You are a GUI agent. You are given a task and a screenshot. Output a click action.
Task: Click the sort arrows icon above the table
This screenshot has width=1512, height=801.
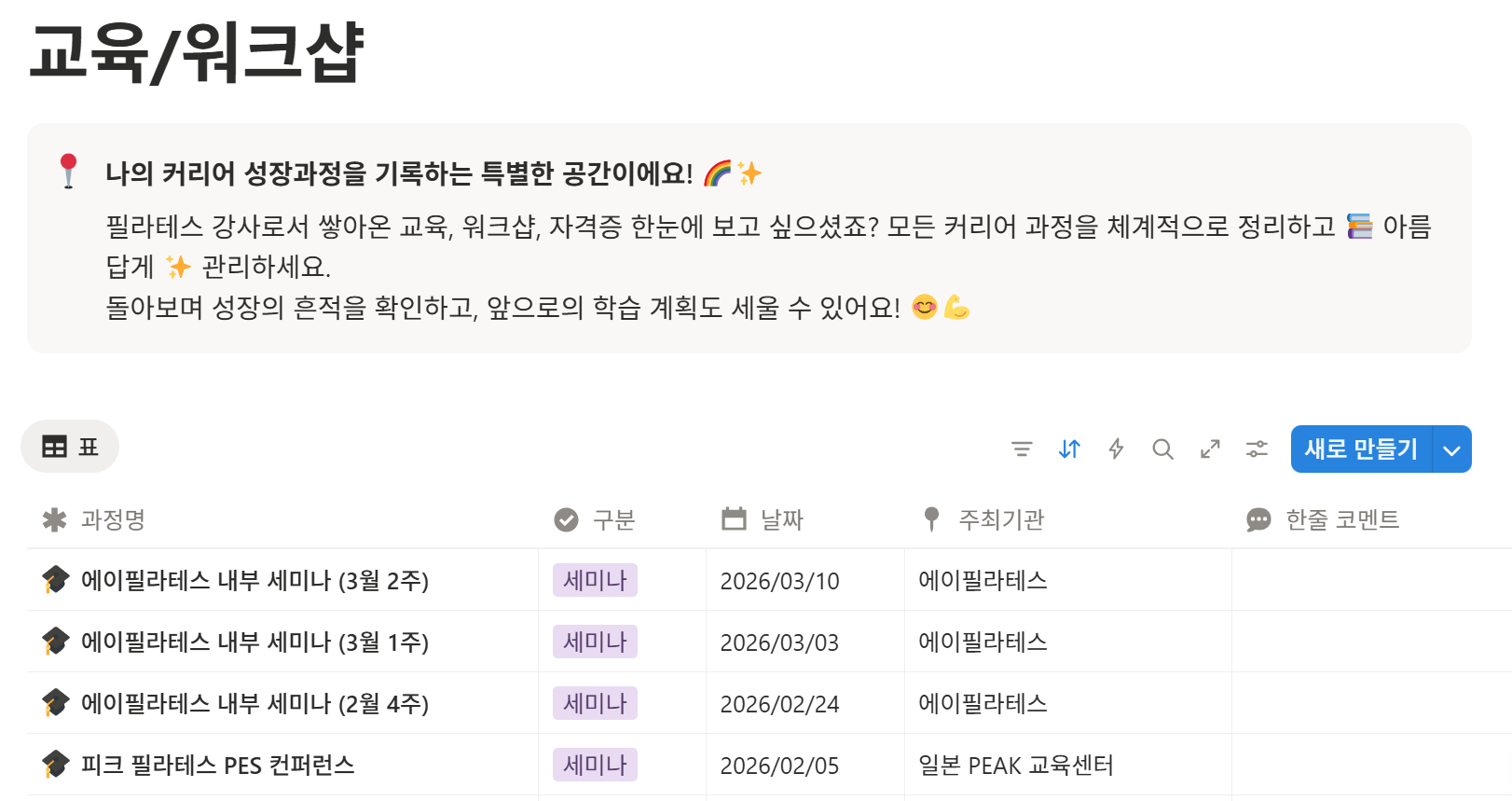pos(1069,449)
